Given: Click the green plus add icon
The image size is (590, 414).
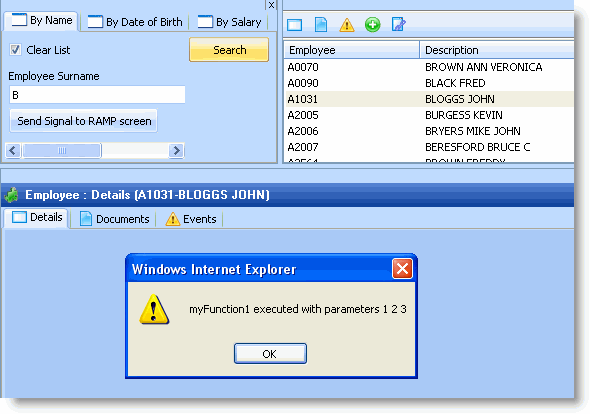Looking at the screenshot, I should (373, 25).
